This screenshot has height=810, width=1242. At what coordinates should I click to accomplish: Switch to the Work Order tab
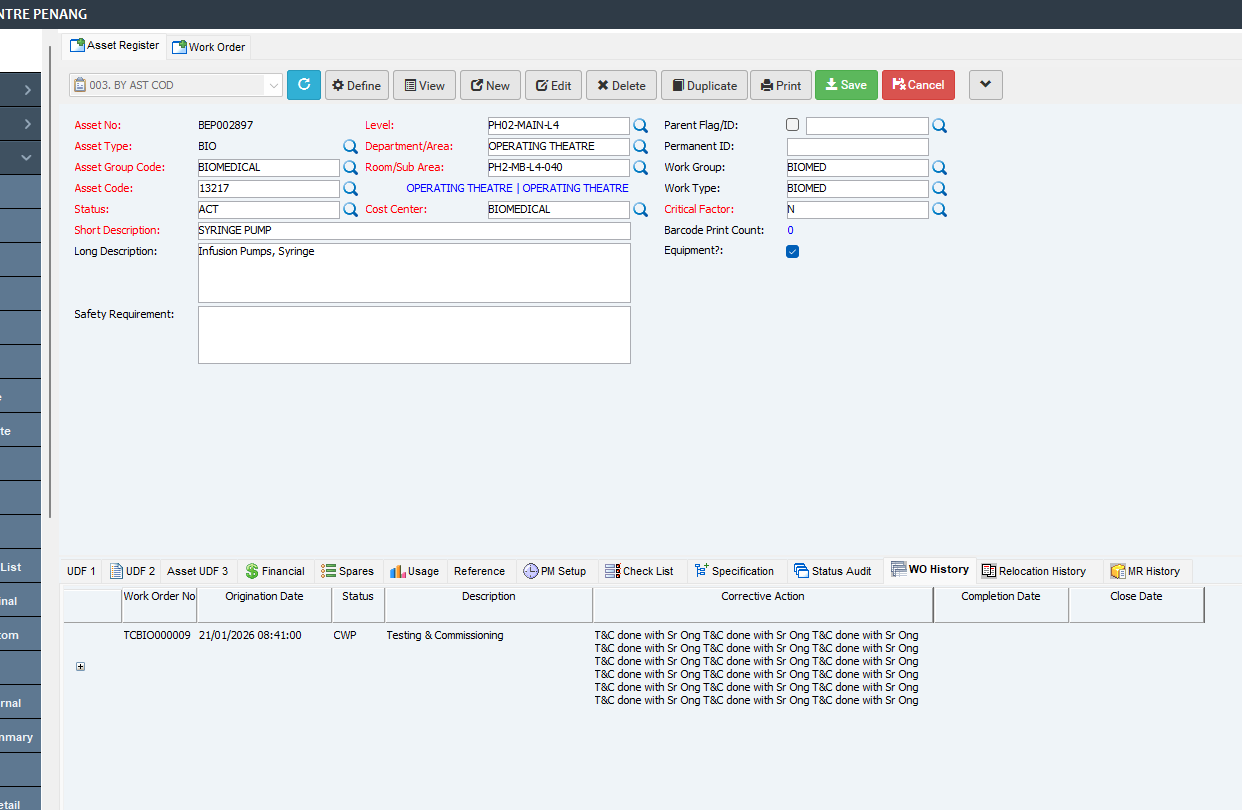(x=209, y=47)
